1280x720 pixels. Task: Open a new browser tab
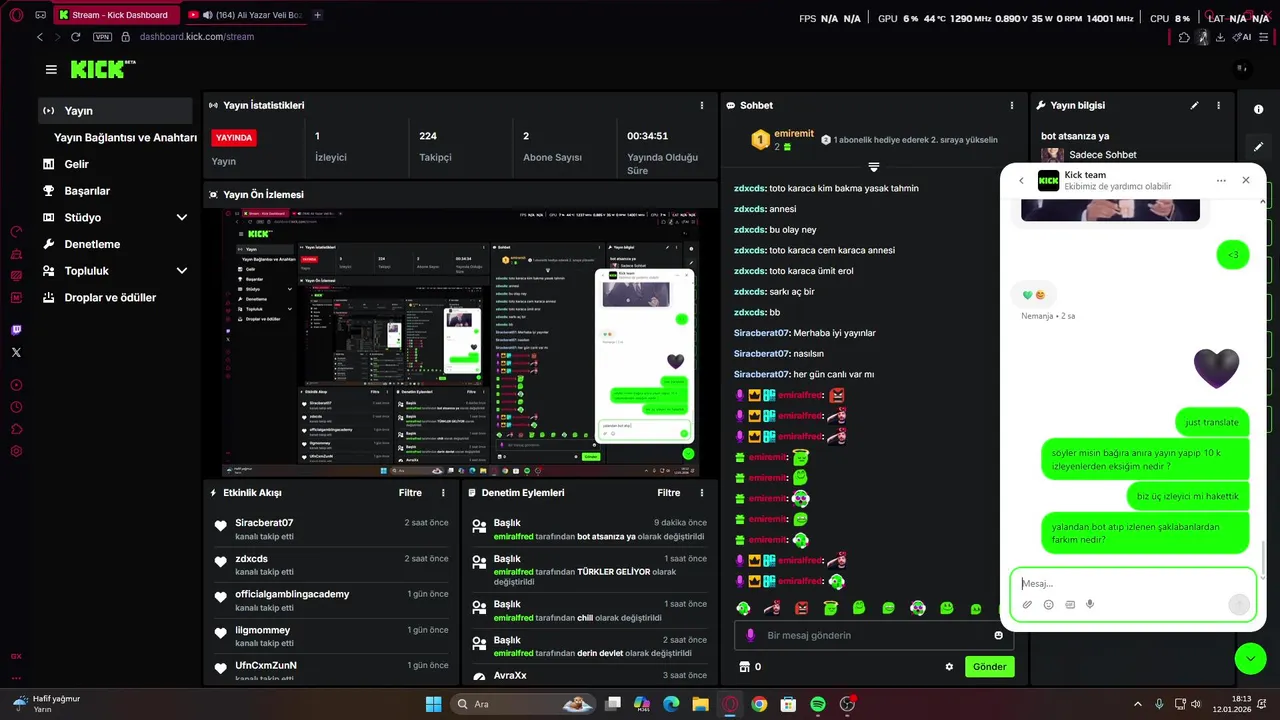coord(318,15)
